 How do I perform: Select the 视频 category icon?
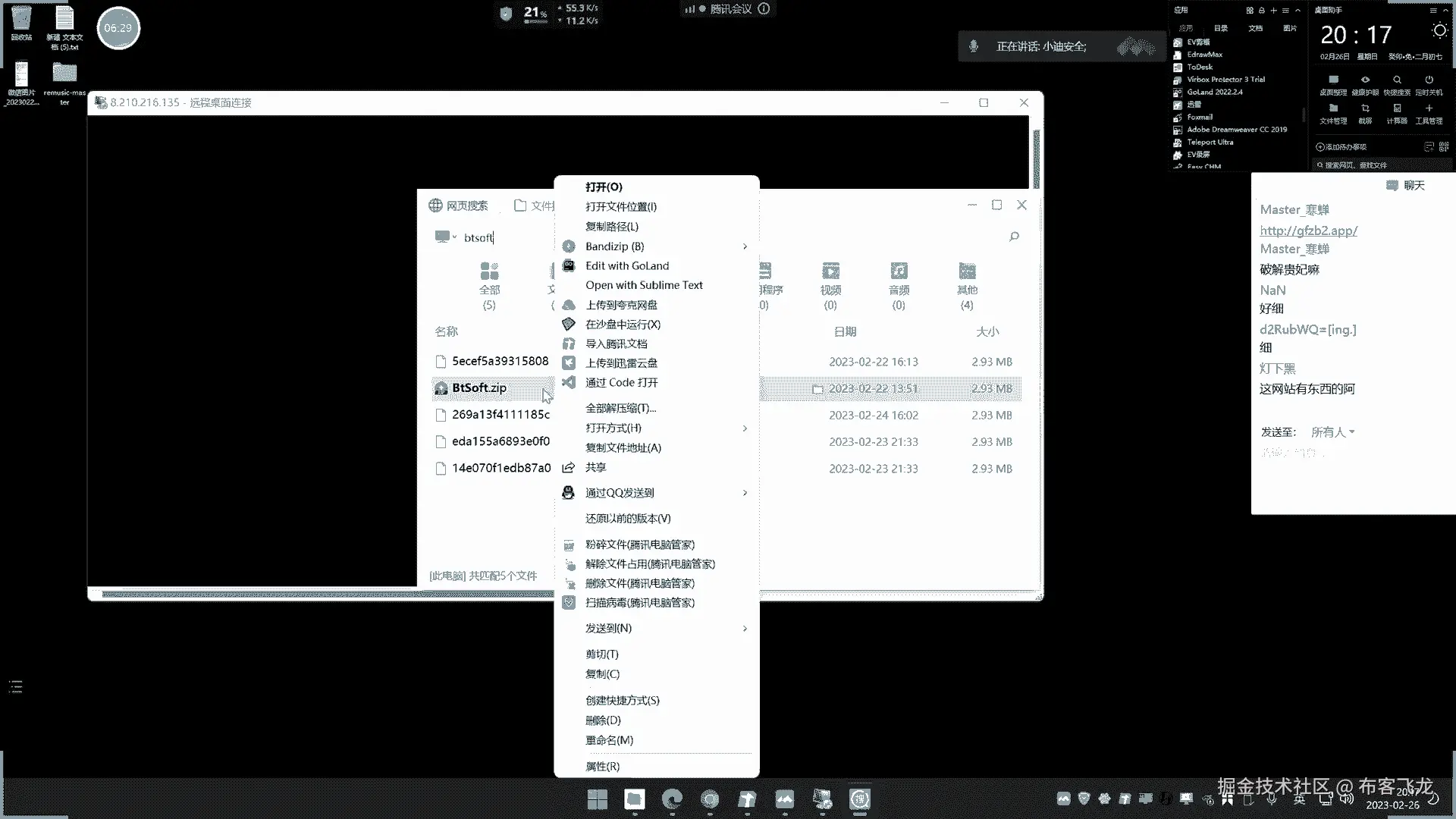[x=830, y=271]
